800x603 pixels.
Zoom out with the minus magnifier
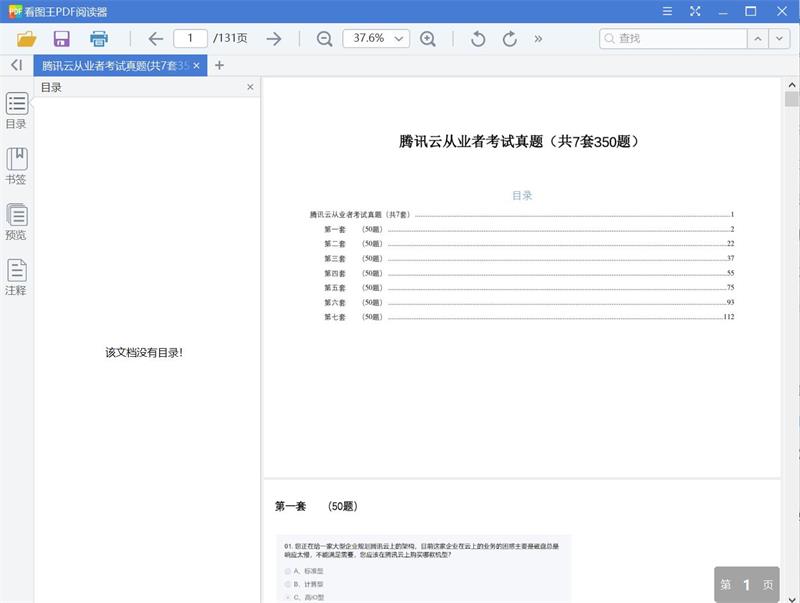click(324, 39)
